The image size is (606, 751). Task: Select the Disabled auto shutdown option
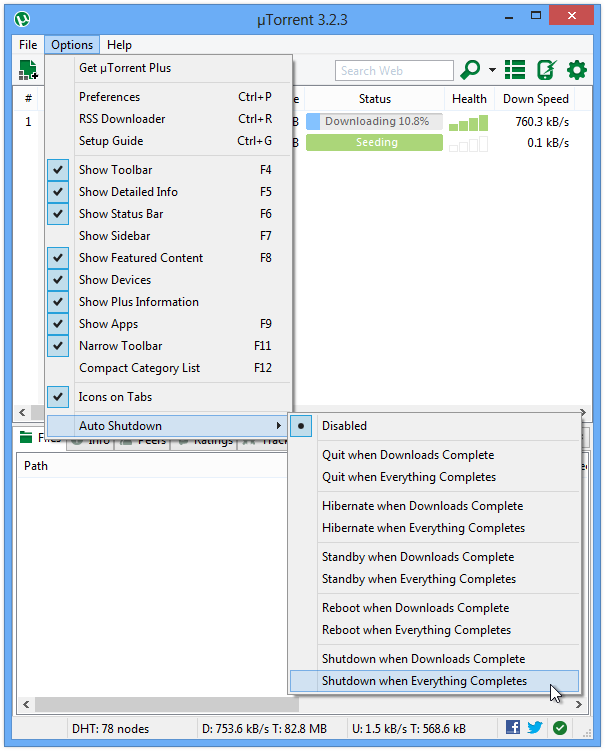click(434, 426)
